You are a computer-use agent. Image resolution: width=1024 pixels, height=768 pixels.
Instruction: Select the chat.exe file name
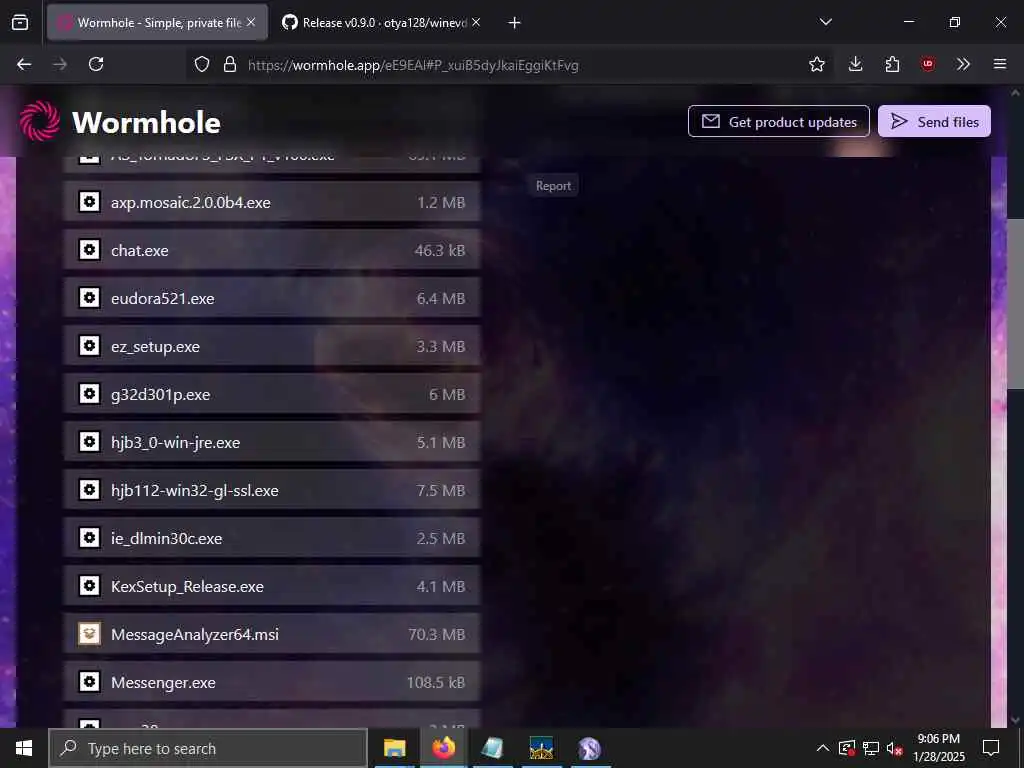[x=140, y=250]
